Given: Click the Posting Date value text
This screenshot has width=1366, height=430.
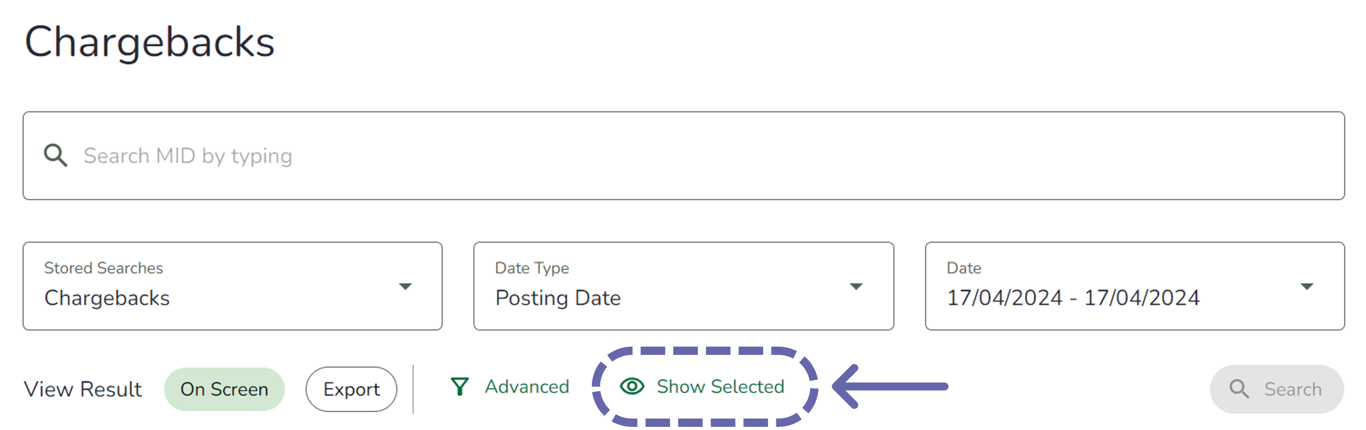Looking at the screenshot, I should coord(558,298).
